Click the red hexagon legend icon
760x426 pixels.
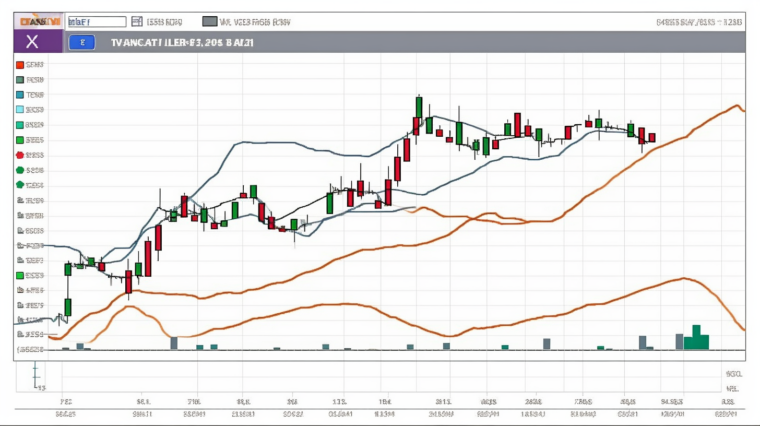[x=19, y=155]
